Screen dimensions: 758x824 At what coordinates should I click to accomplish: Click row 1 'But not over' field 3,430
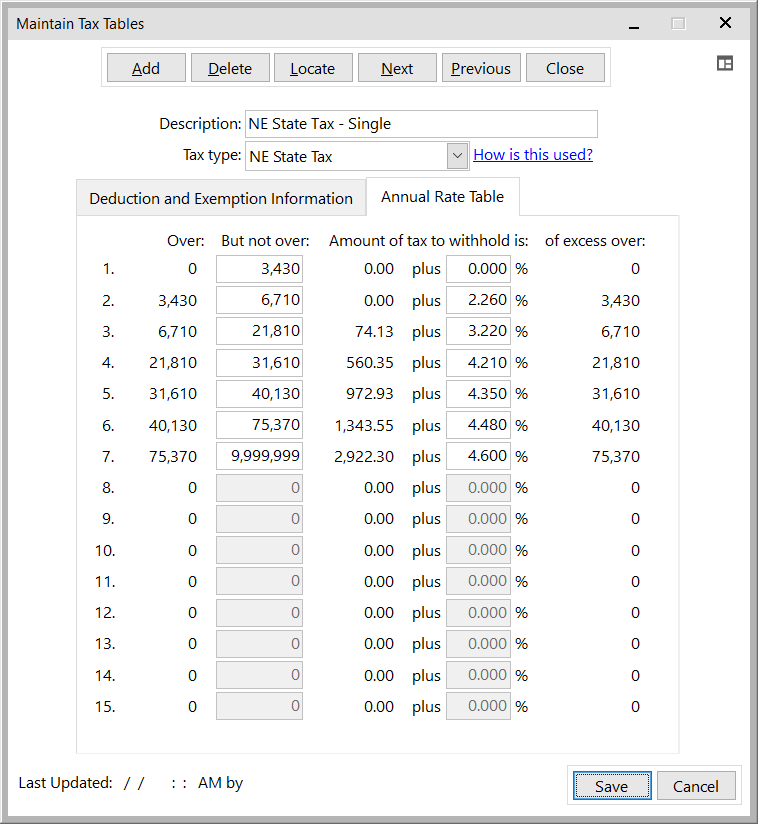[260, 268]
